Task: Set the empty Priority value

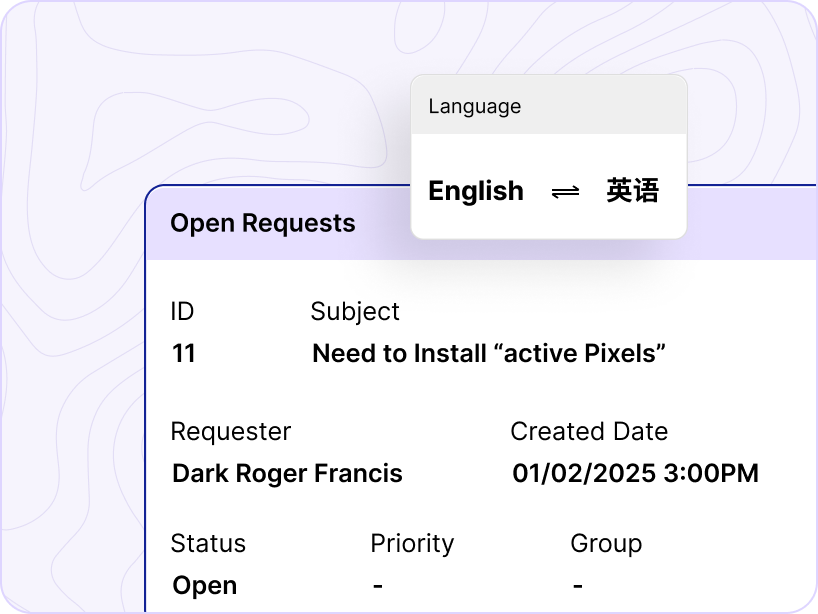Action: 377,586
